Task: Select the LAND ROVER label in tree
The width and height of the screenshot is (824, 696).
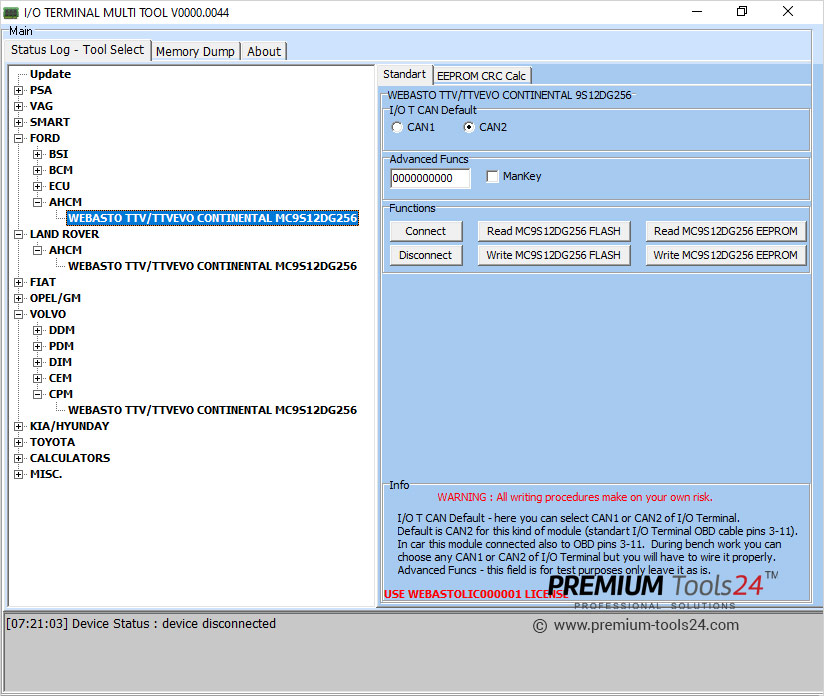Action: coord(64,234)
